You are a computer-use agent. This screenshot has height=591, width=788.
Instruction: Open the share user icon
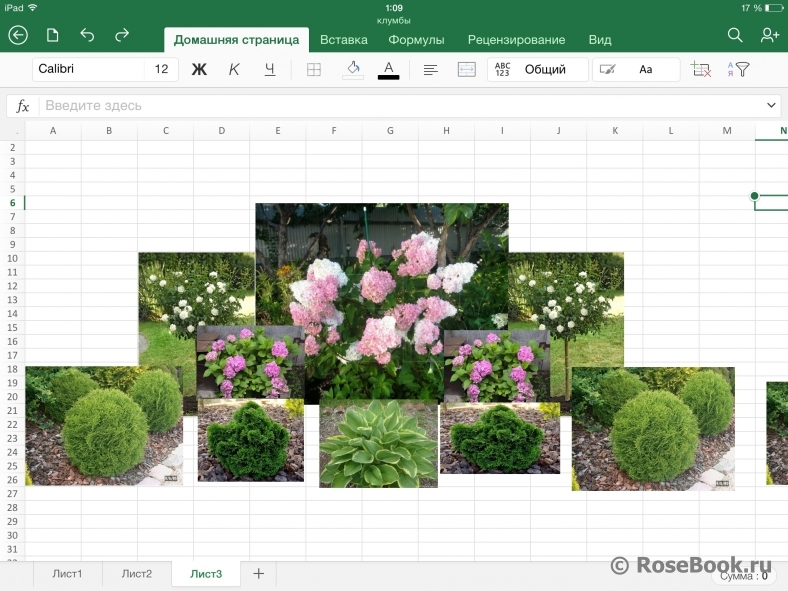769,36
